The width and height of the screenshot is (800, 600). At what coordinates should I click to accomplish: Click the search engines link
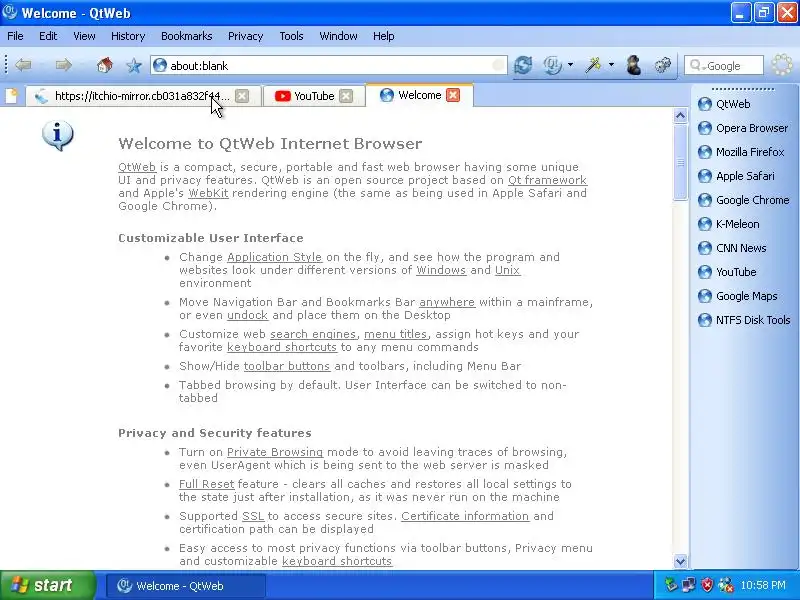[x=313, y=334]
